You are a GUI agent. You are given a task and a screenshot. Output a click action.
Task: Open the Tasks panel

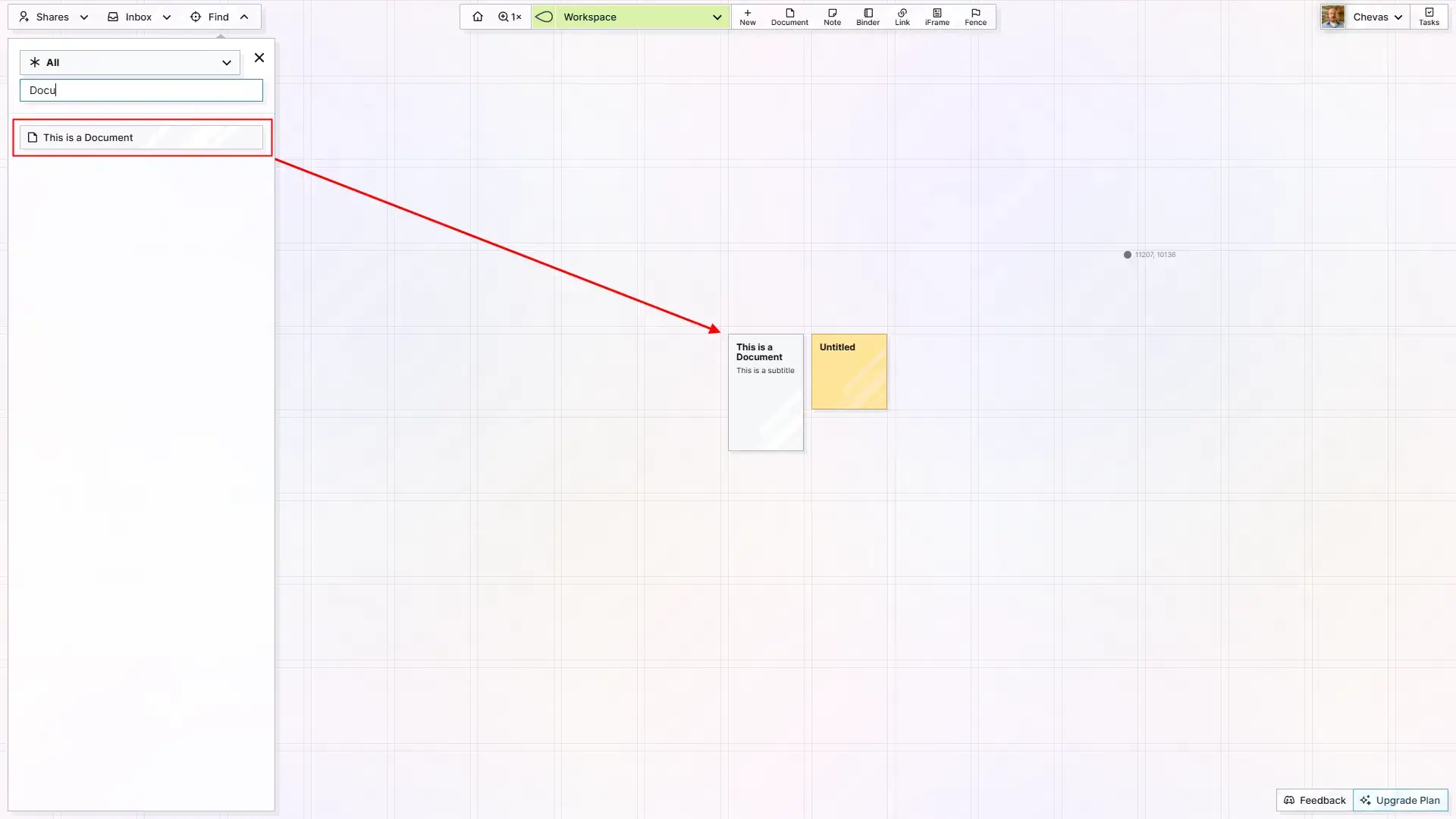tap(1429, 16)
